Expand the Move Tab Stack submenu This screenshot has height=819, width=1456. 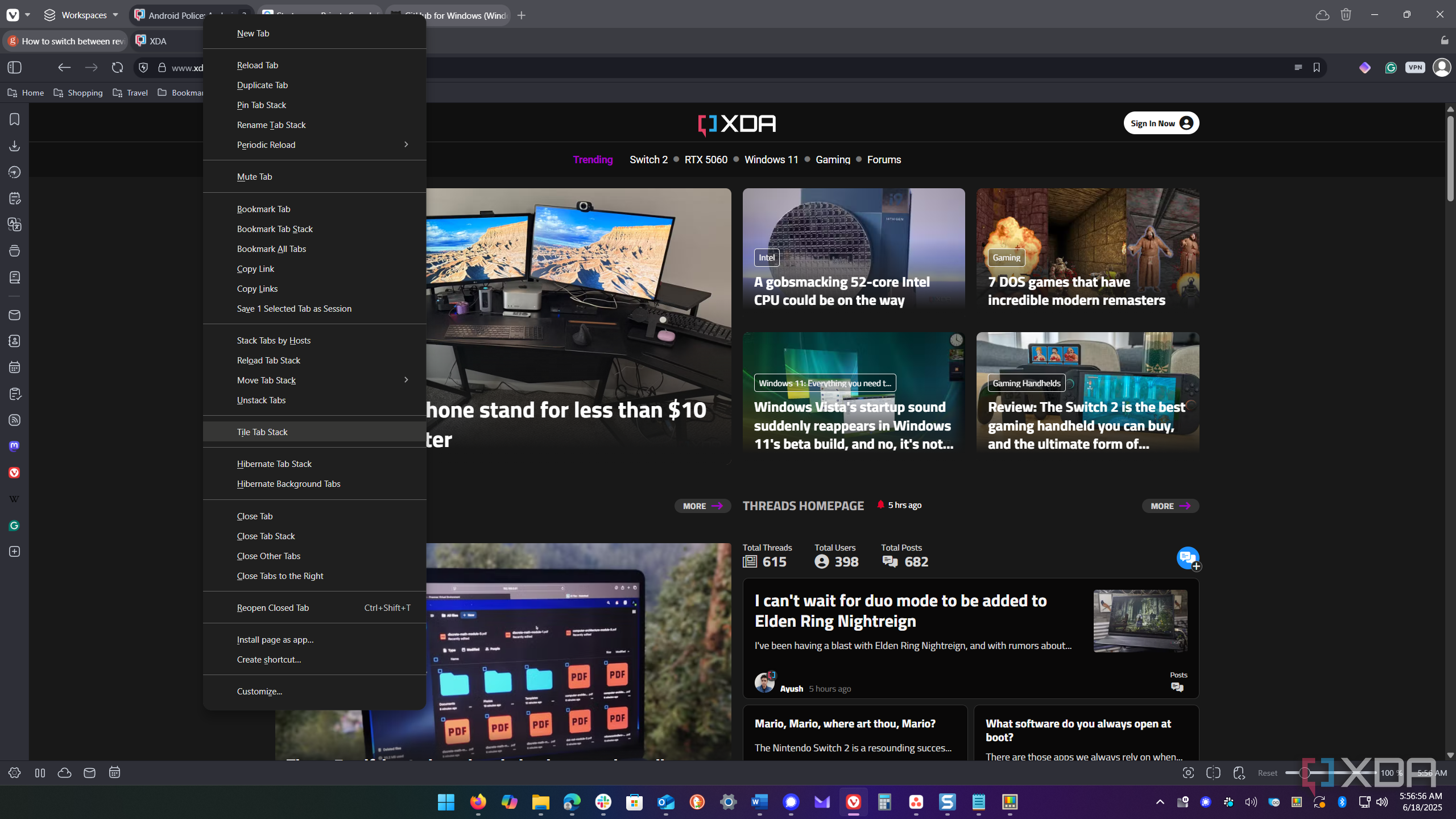(x=315, y=380)
